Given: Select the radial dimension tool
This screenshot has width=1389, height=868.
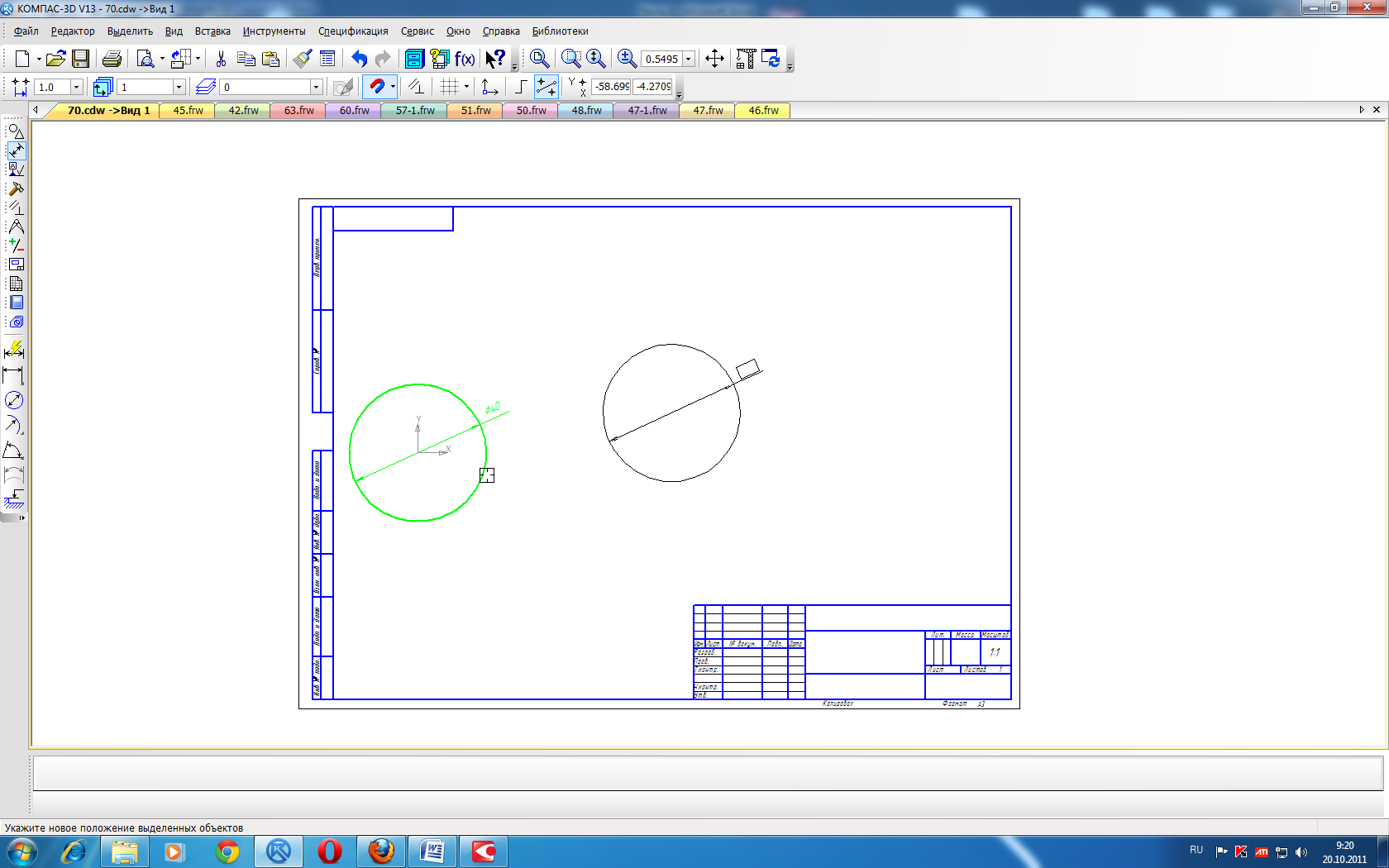Looking at the screenshot, I should click(x=14, y=425).
